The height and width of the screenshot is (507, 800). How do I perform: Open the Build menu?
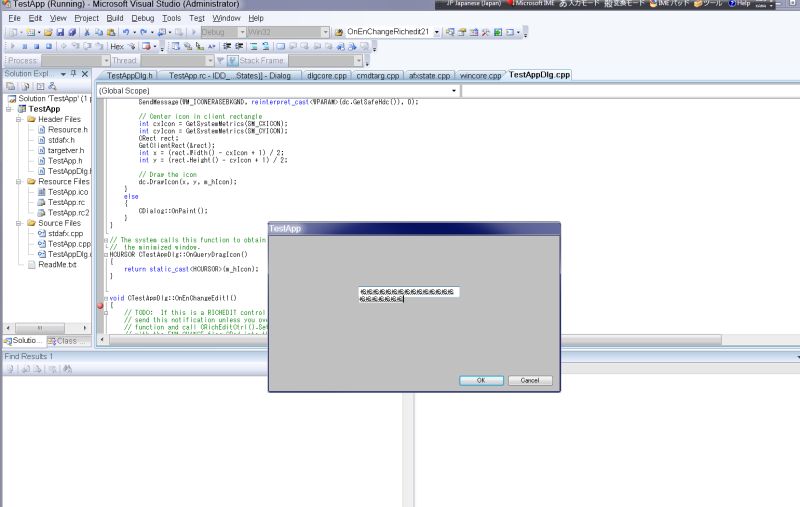click(x=115, y=18)
